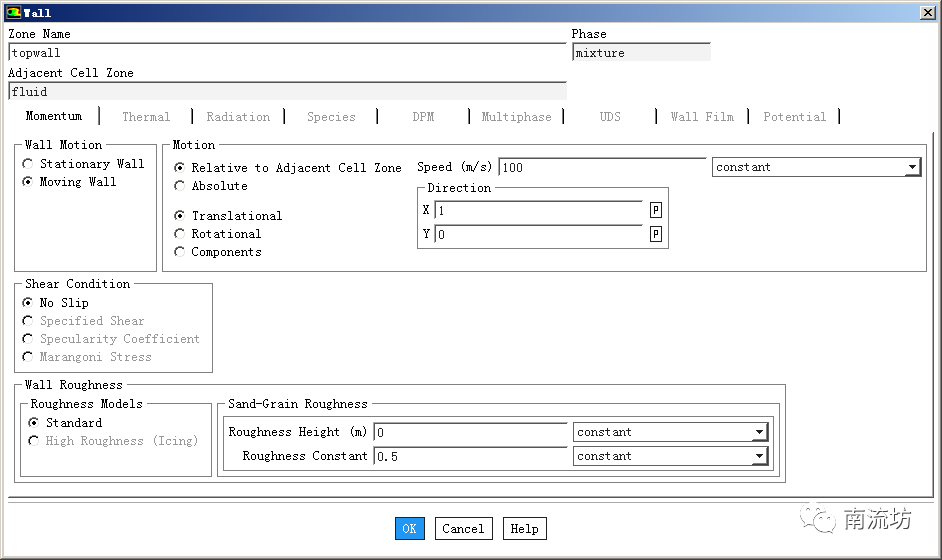Click the P parameter button beside Y direction

click(x=656, y=234)
